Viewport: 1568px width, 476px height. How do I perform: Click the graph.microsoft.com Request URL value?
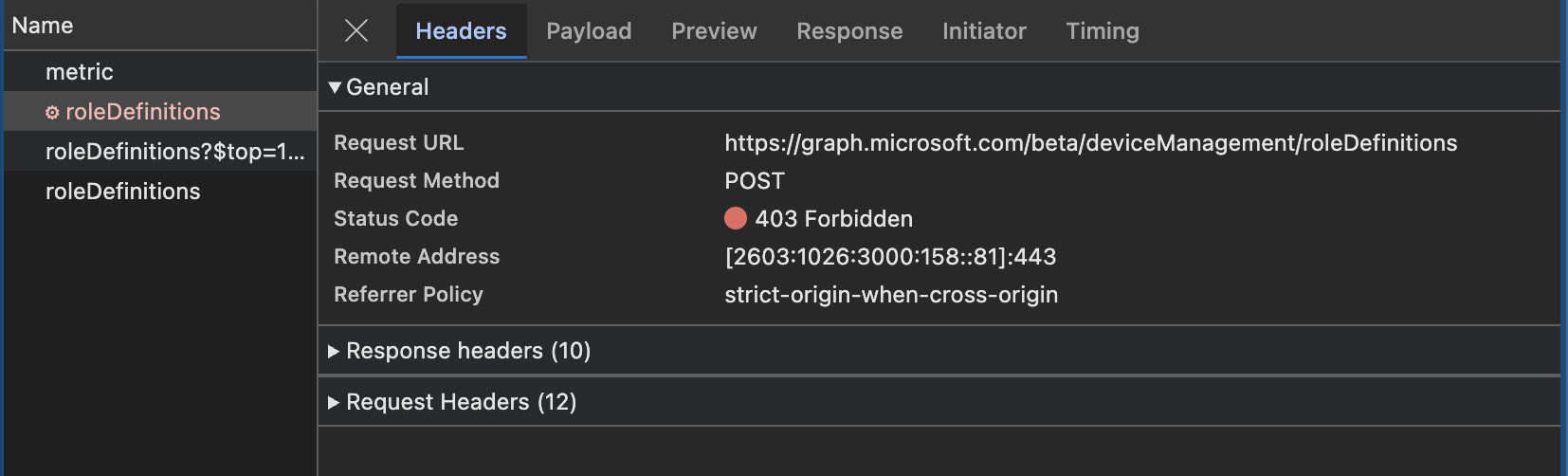pos(1090,143)
